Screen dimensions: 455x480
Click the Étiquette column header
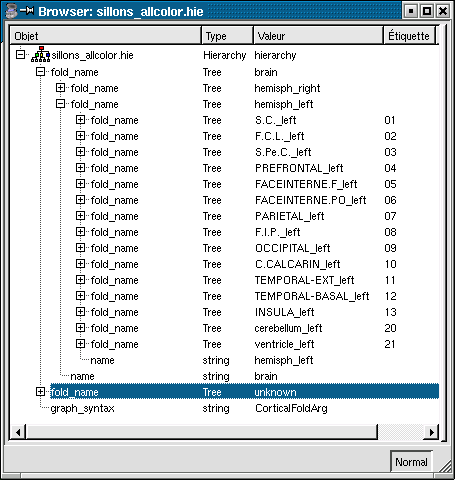tap(409, 35)
